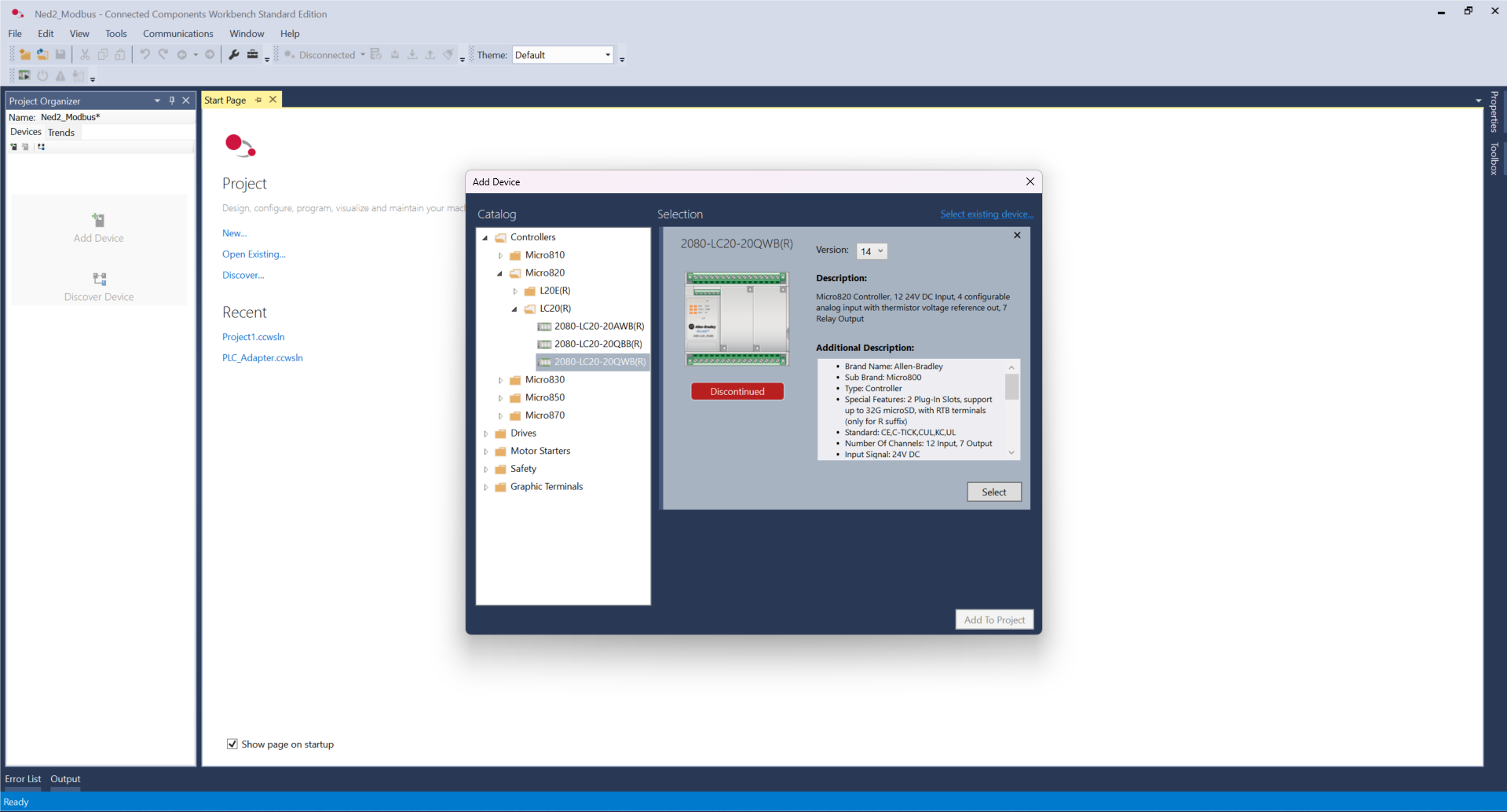Click the Select existing device link
Image resolution: width=1507 pixels, height=812 pixels.
[986, 214]
